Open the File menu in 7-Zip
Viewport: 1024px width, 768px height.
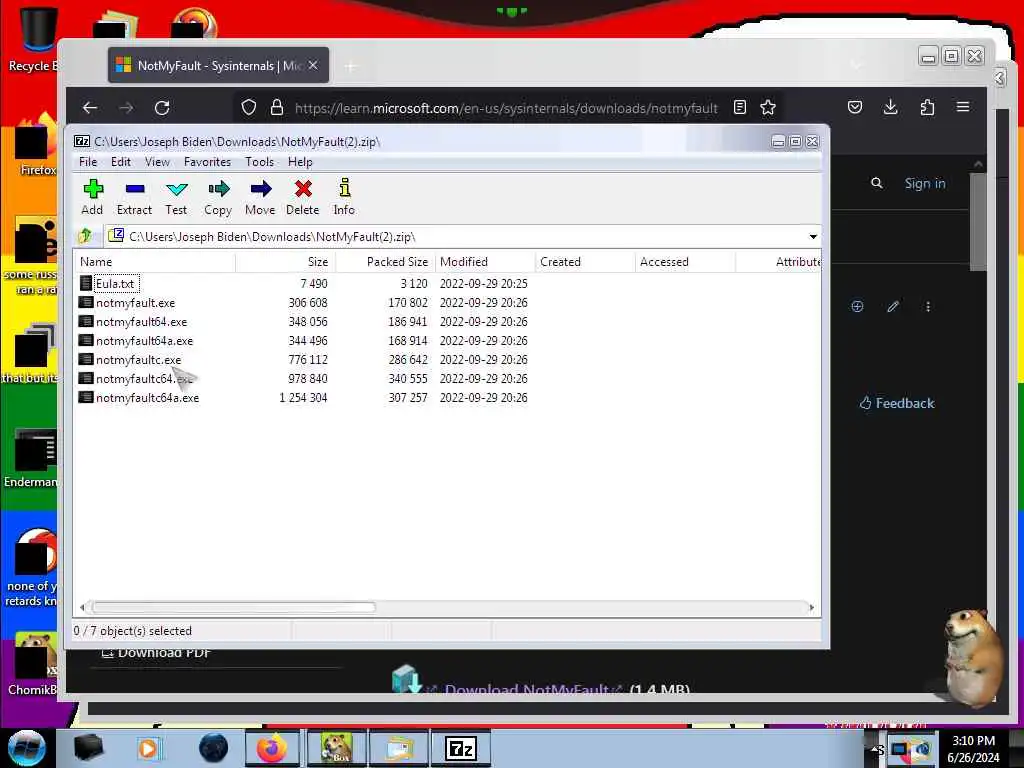[x=88, y=162]
